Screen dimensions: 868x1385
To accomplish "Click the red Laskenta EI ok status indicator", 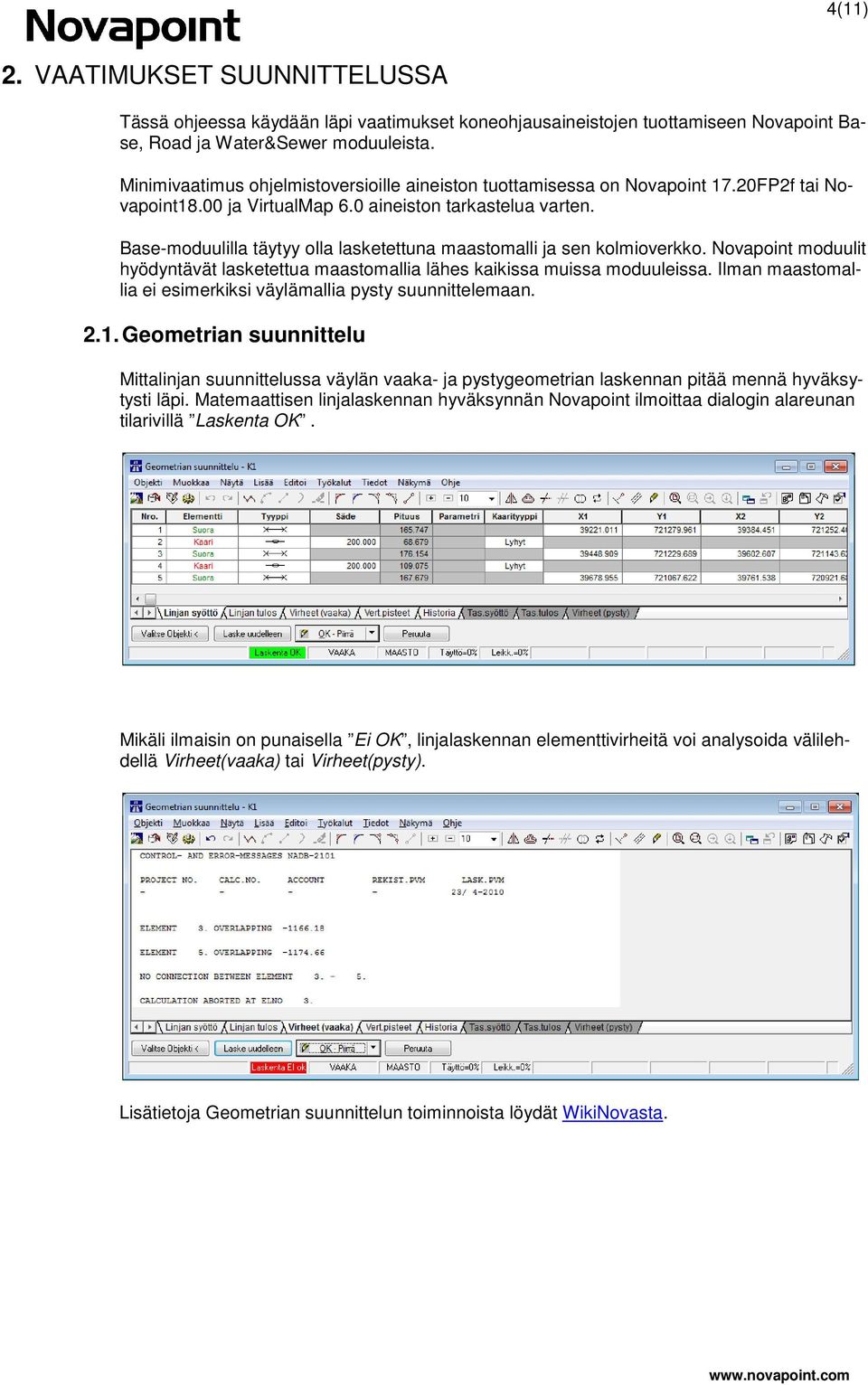I will [278, 1067].
